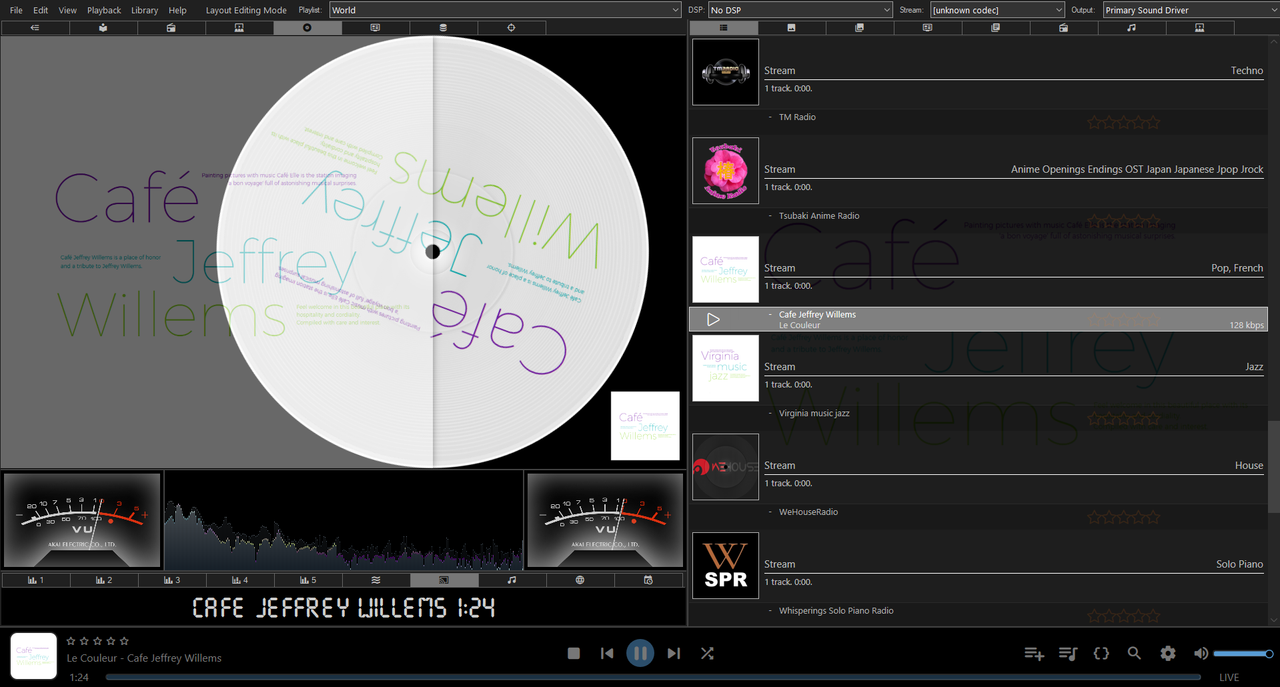Screen dimensions: 1280x687
Task: Select the Tsubaki Anime Radio row
Action: [x=978, y=216]
